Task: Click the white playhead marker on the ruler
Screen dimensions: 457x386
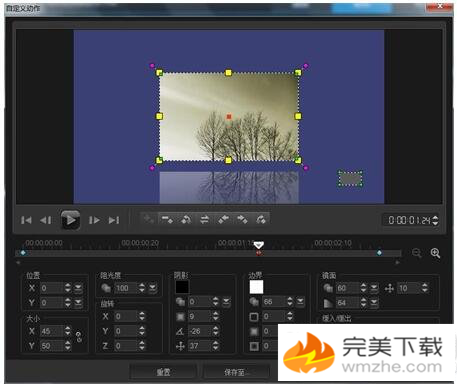Action: point(259,245)
